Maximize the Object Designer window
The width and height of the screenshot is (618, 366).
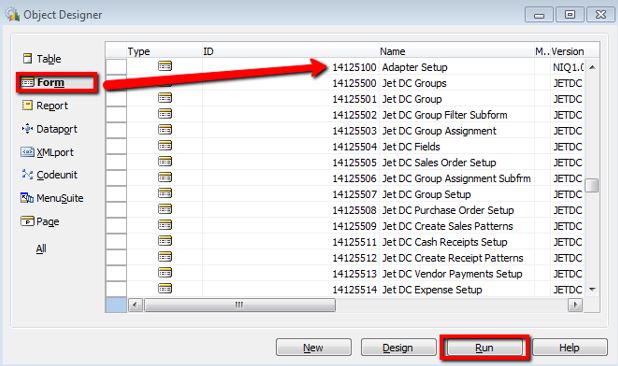(570, 15)
